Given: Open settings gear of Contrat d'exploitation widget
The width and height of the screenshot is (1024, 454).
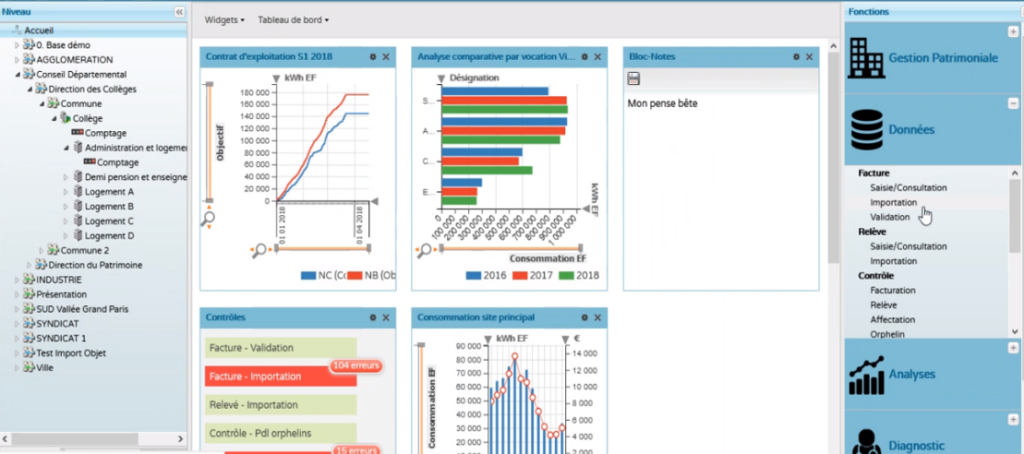Looking at the screenshot, I should click(373, 57).
